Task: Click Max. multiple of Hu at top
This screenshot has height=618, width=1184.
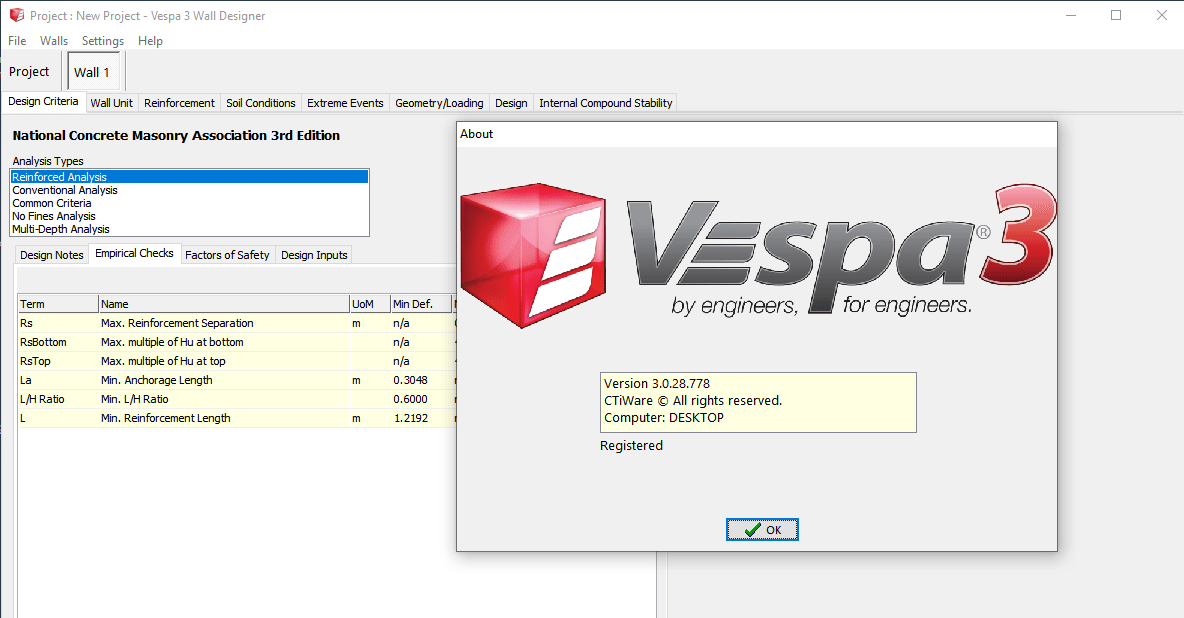Action: coord(163,361)
